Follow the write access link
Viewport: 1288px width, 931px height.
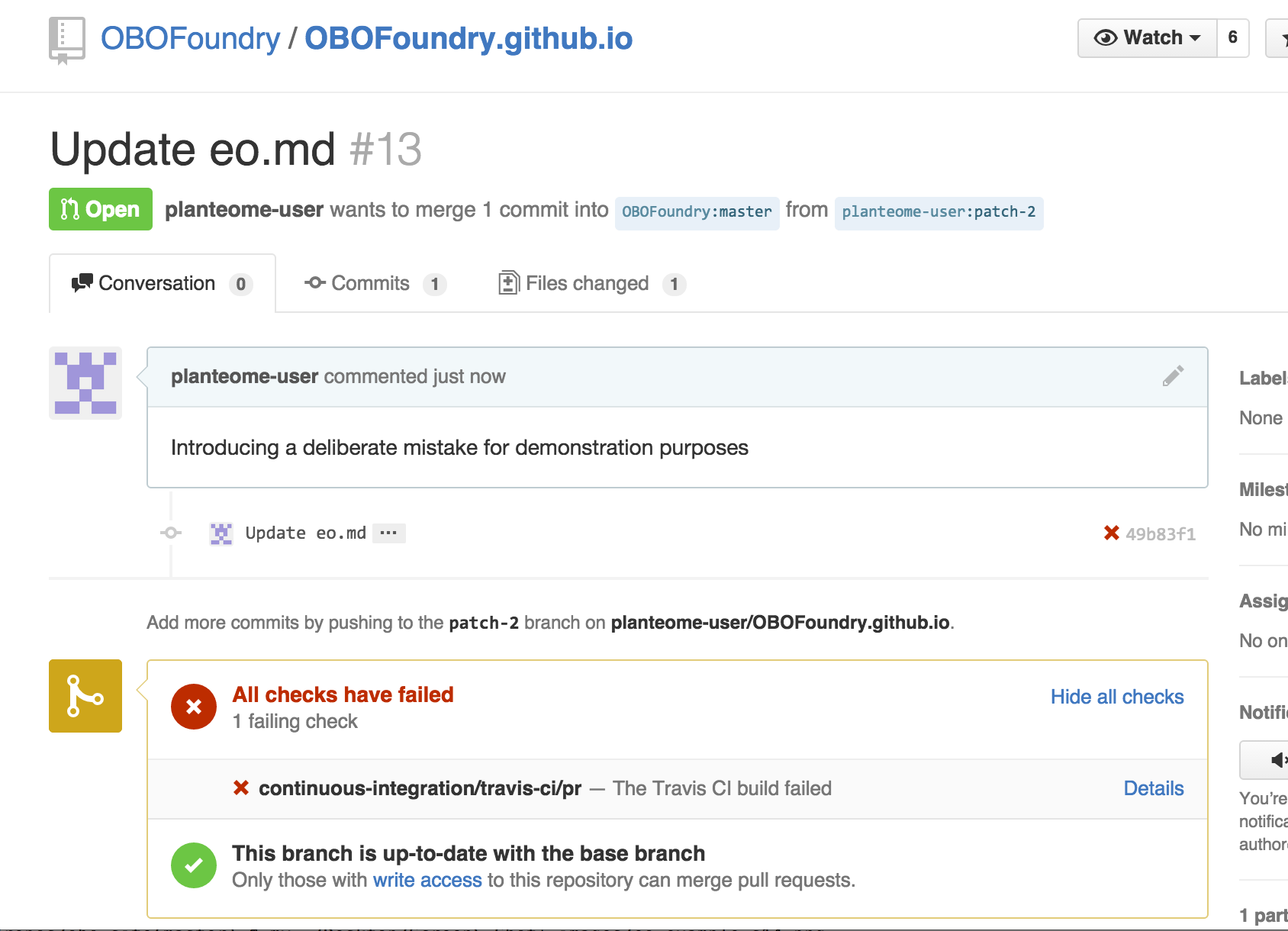[x=427, y=880]
